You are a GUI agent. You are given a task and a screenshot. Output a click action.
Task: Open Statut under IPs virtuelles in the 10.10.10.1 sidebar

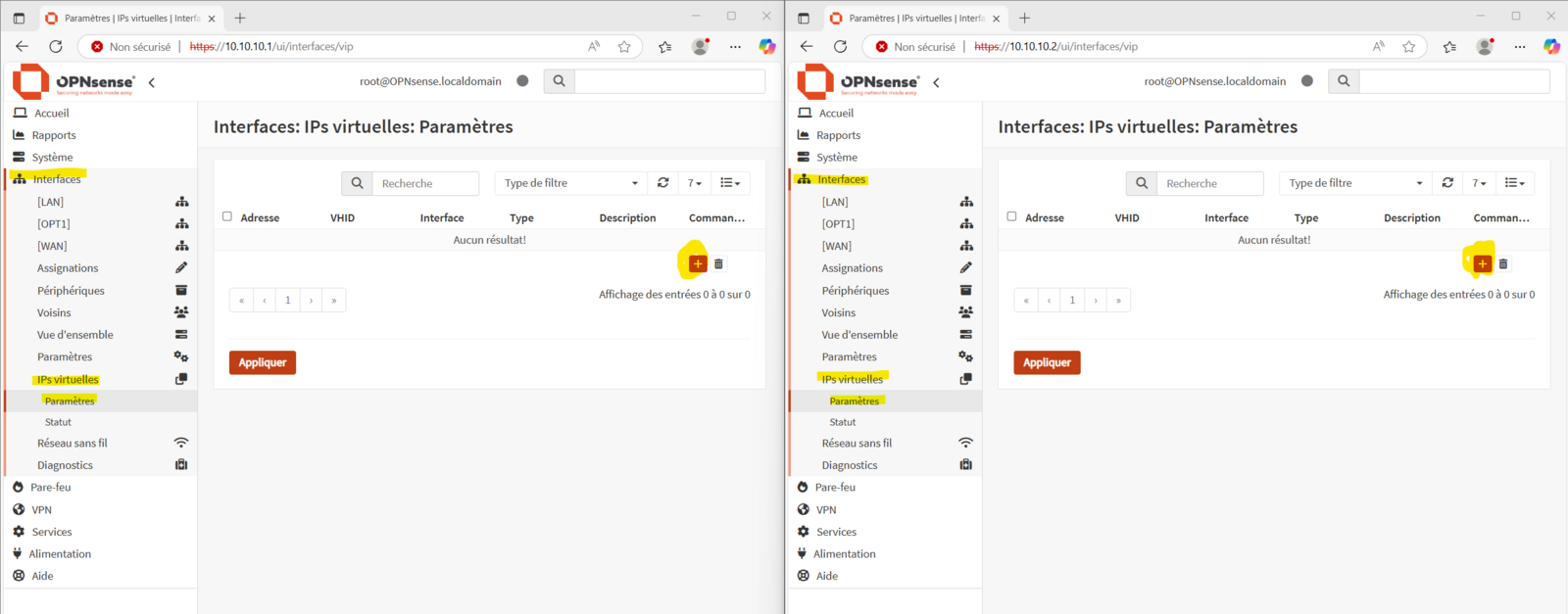(x=58, y=422)
